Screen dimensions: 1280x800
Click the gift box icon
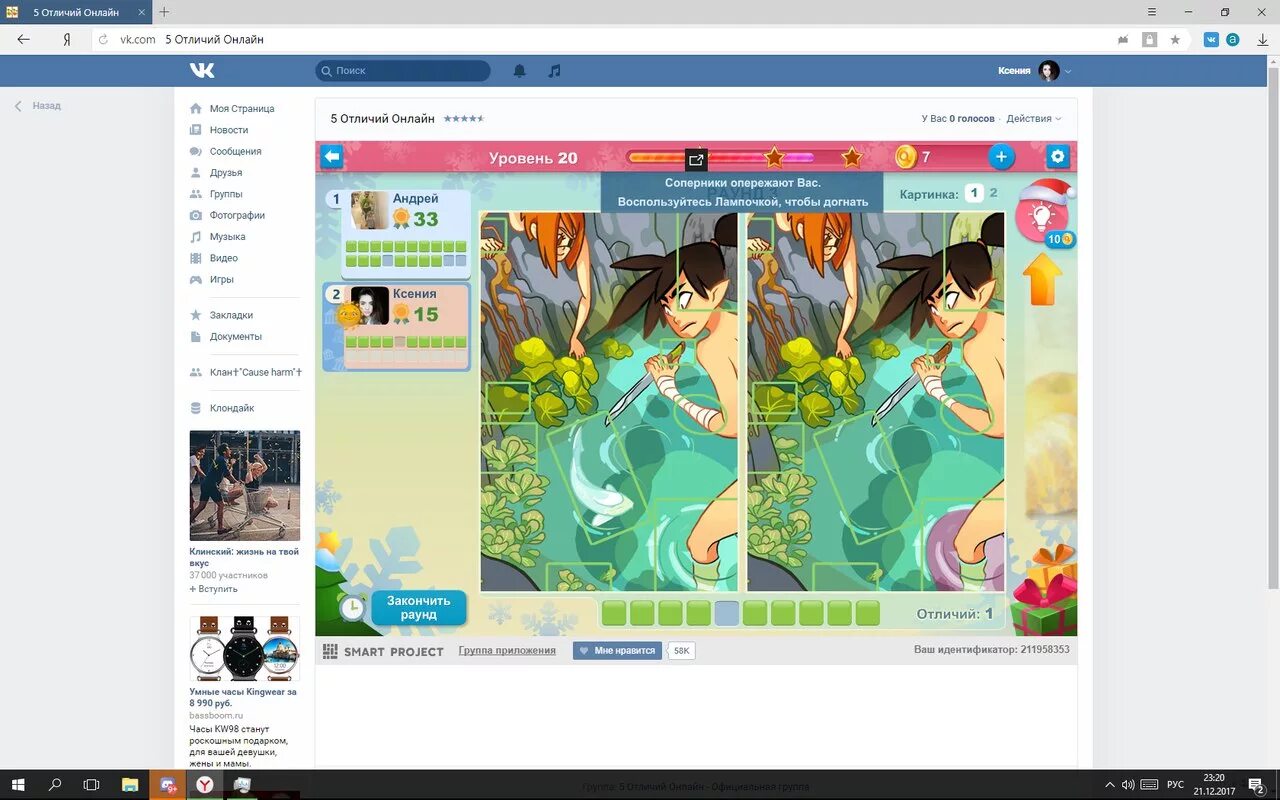(x=1045, y=592)
